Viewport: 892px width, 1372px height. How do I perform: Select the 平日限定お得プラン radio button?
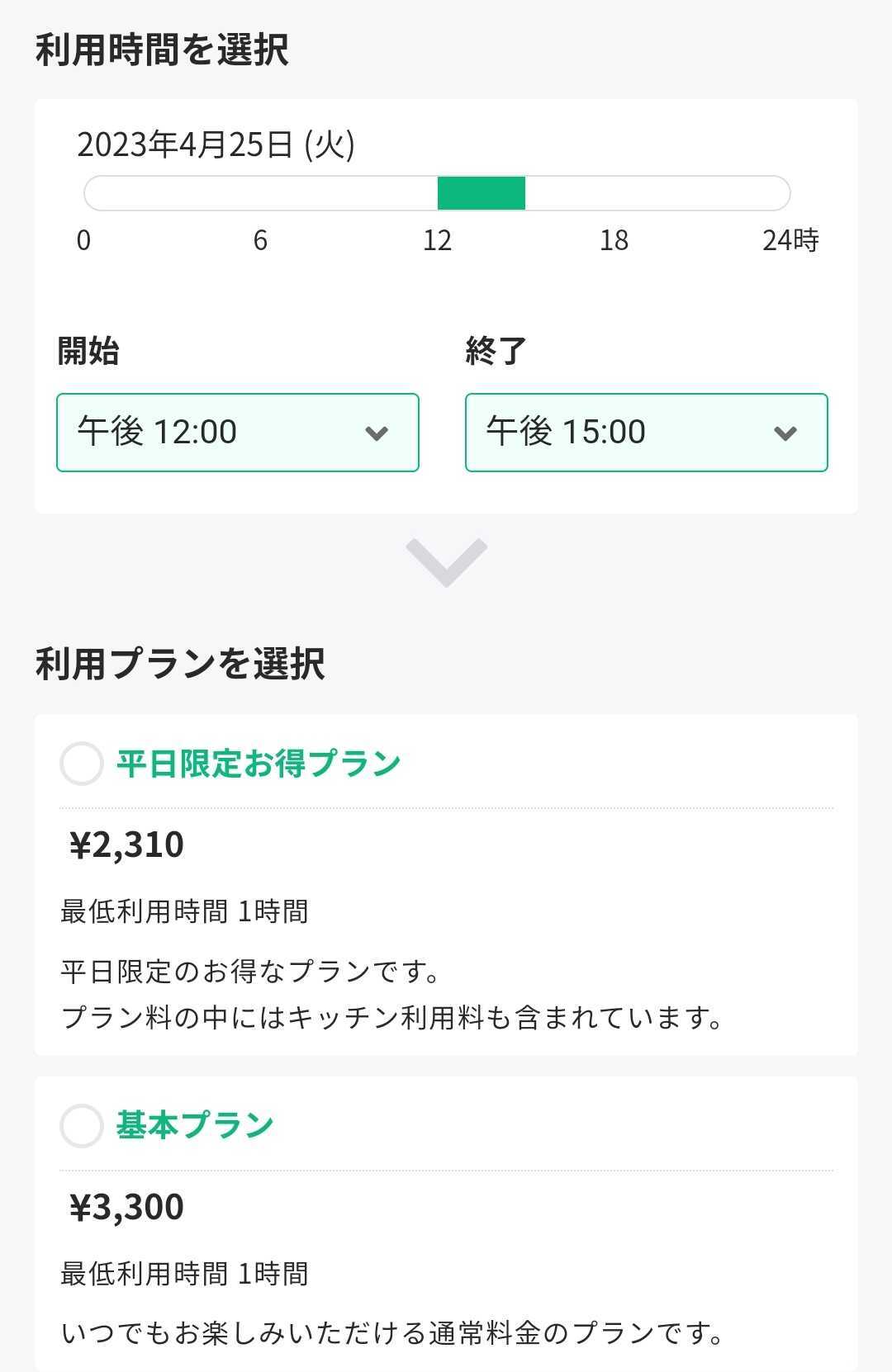click(82, 764)
